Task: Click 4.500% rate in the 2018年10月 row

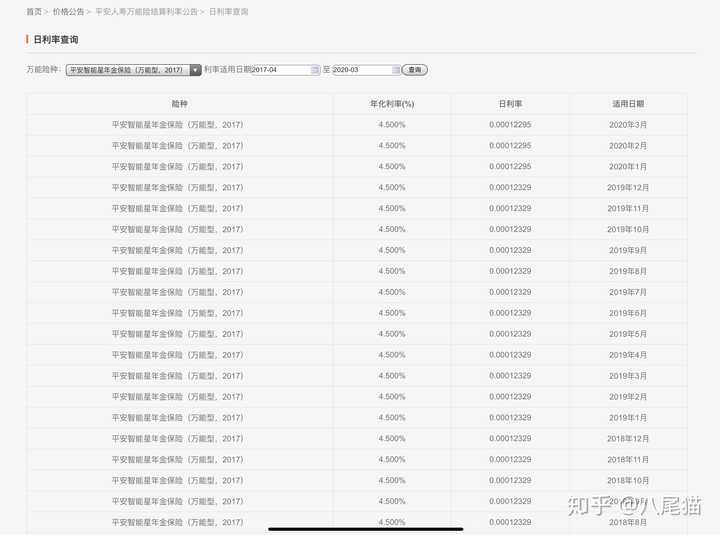Action: tap(392, 480)
